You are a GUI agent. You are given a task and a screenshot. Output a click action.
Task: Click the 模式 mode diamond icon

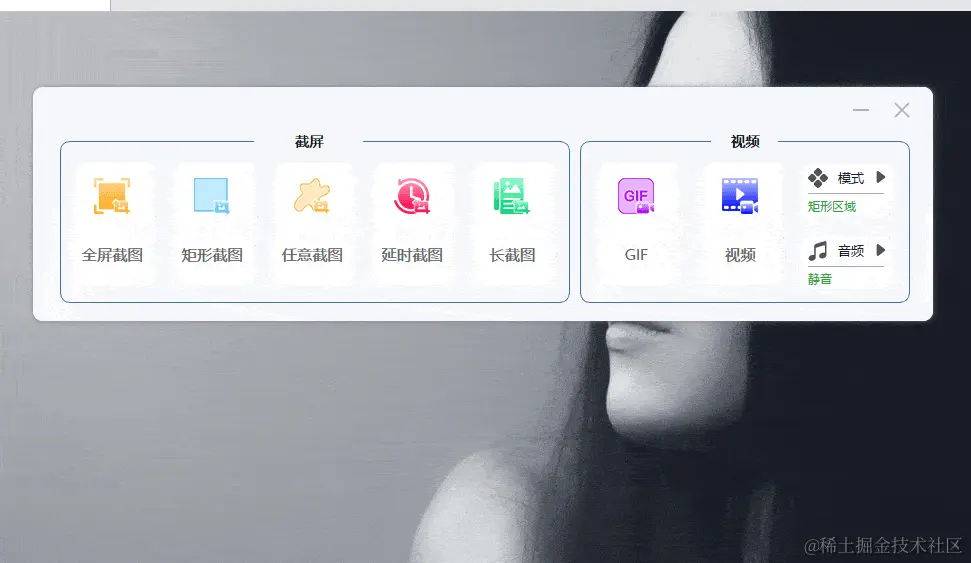817,178
